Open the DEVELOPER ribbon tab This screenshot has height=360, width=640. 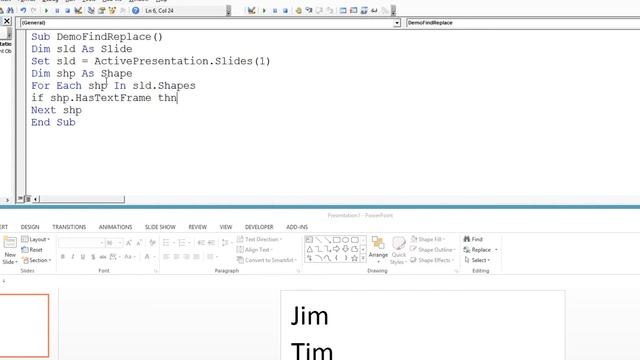259,227
